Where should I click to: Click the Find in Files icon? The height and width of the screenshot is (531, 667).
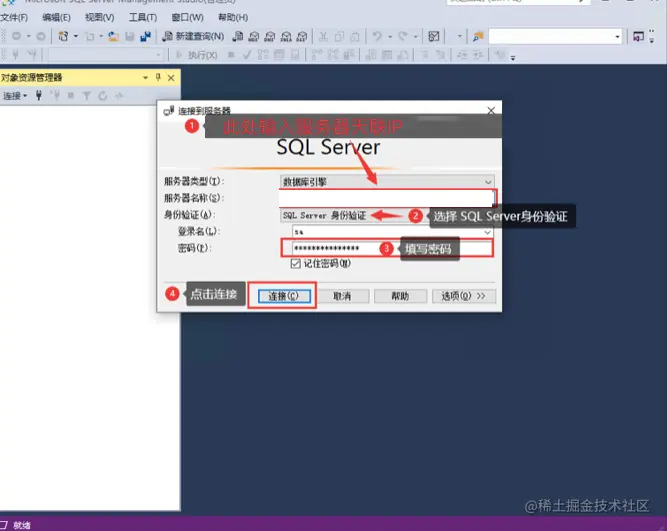[478, 37]
